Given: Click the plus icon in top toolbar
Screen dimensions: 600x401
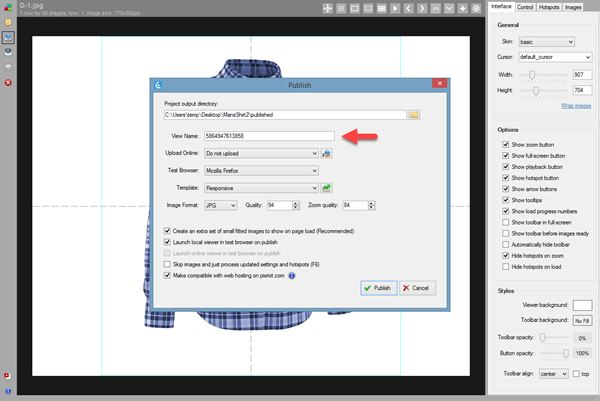Looking at the screenshot, I should [462, 8].
